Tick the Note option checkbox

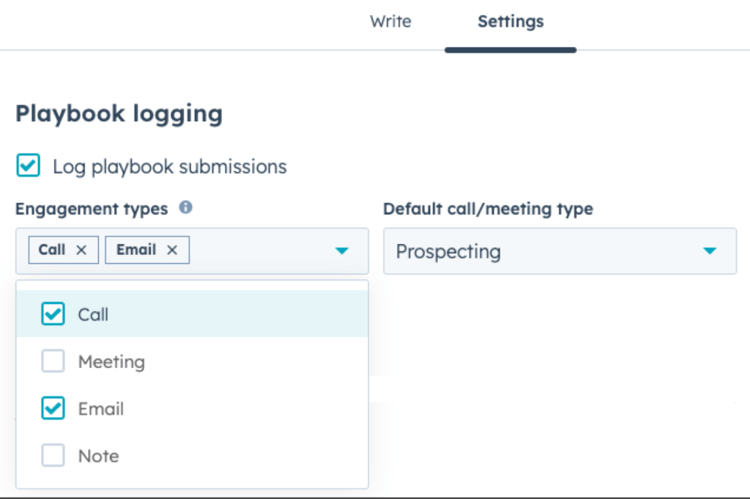pyautogui.click(x=53, y=455)
